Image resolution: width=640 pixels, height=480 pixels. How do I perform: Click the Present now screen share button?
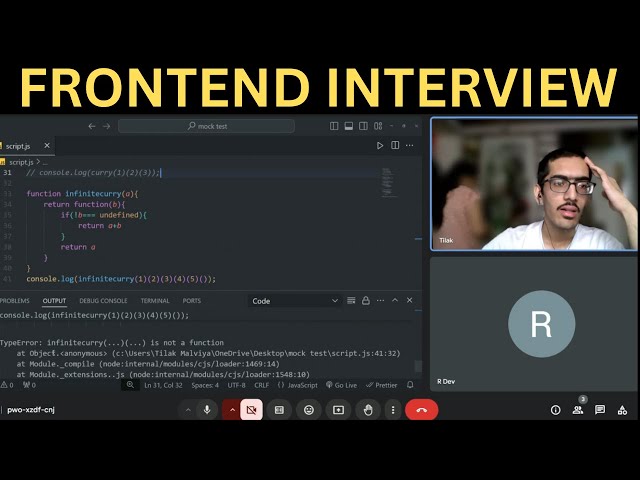[338, 409]
